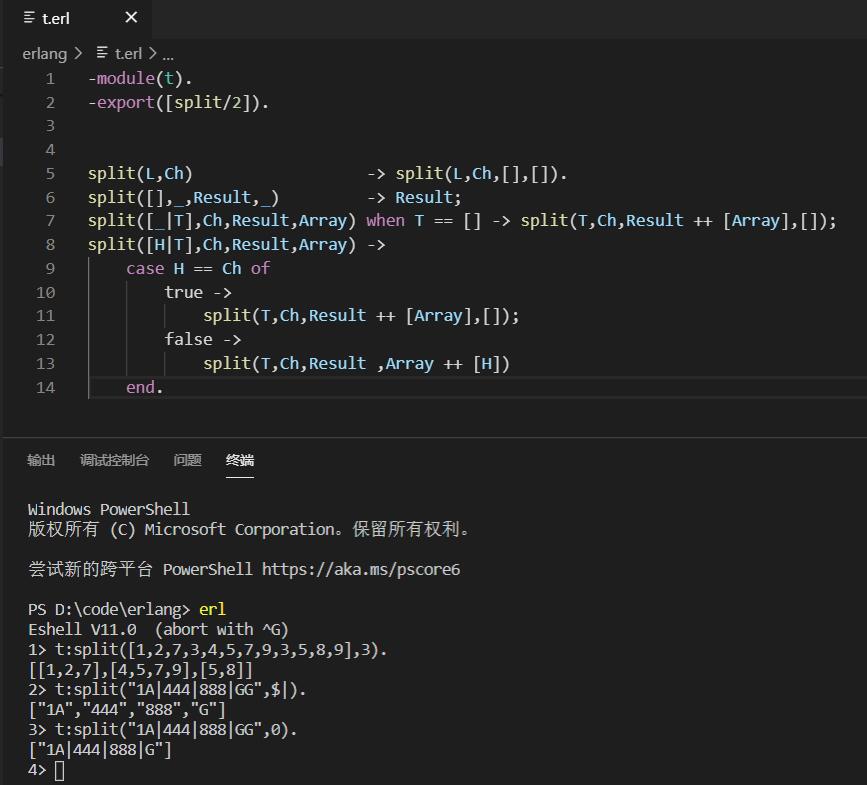Close the t.erl editor tab
Image resolution: width=867 pixels, height=785 pixels.
click(x=133, y=18)
